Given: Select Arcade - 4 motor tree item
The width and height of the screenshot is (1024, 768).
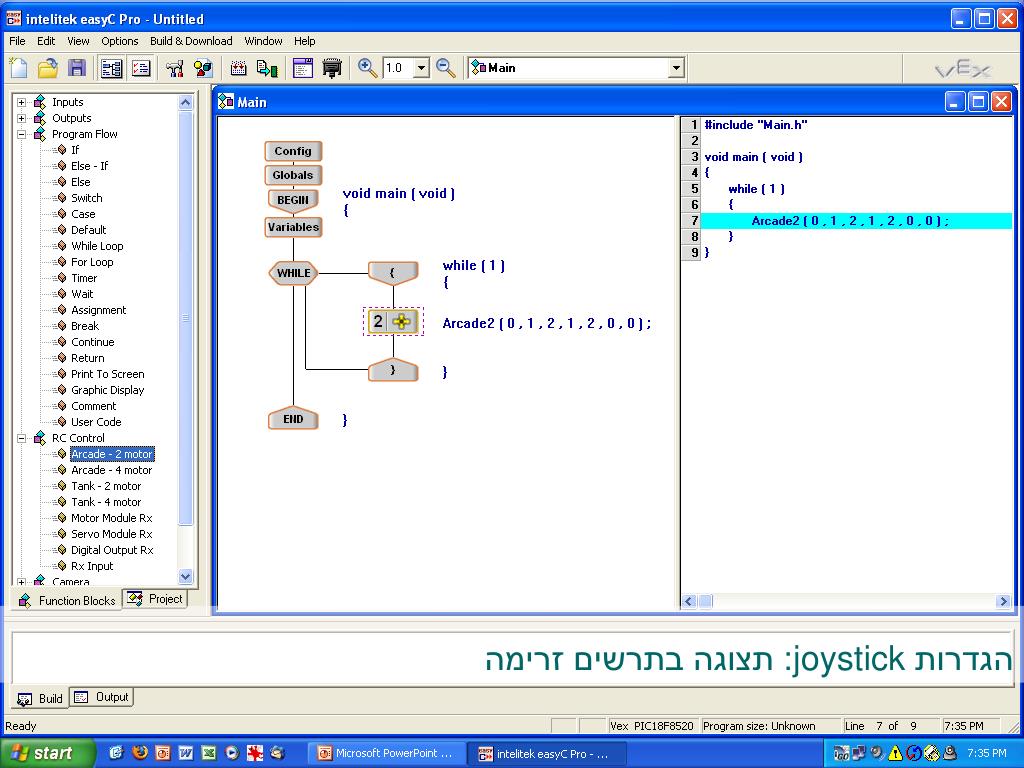Looking at the screenshot, I should click(111, 470).
